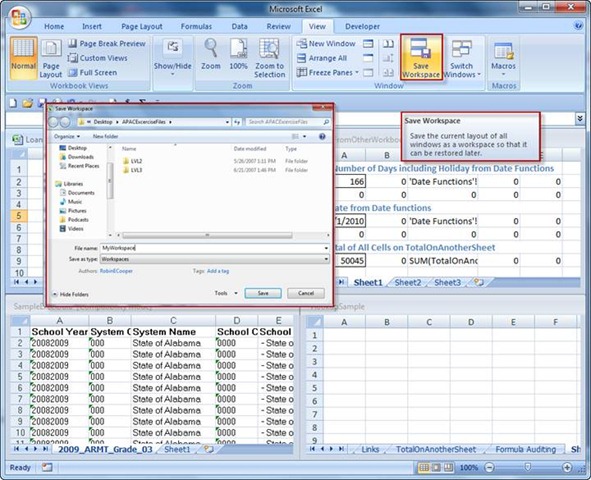
Task: Open Save as type dropdown
Action: click(326, 259)
